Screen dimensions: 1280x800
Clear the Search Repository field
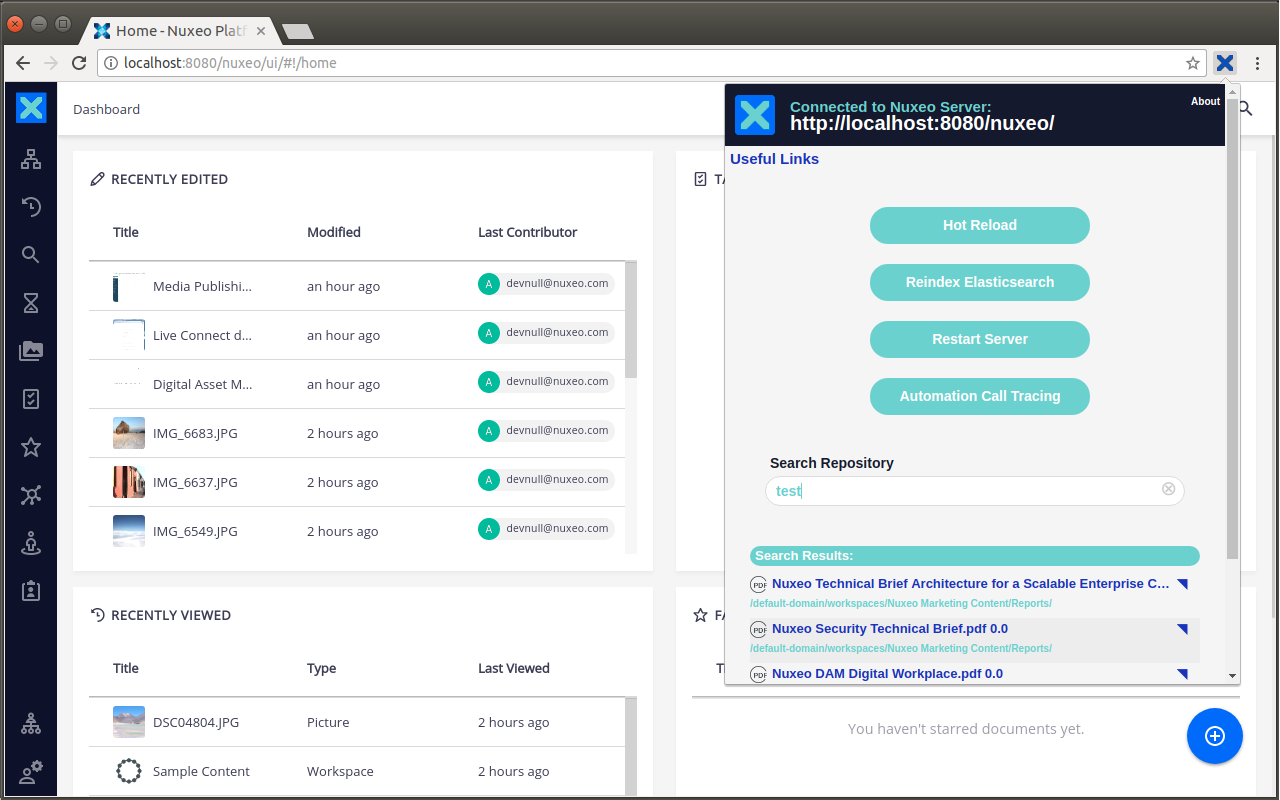pos(1168,489)
